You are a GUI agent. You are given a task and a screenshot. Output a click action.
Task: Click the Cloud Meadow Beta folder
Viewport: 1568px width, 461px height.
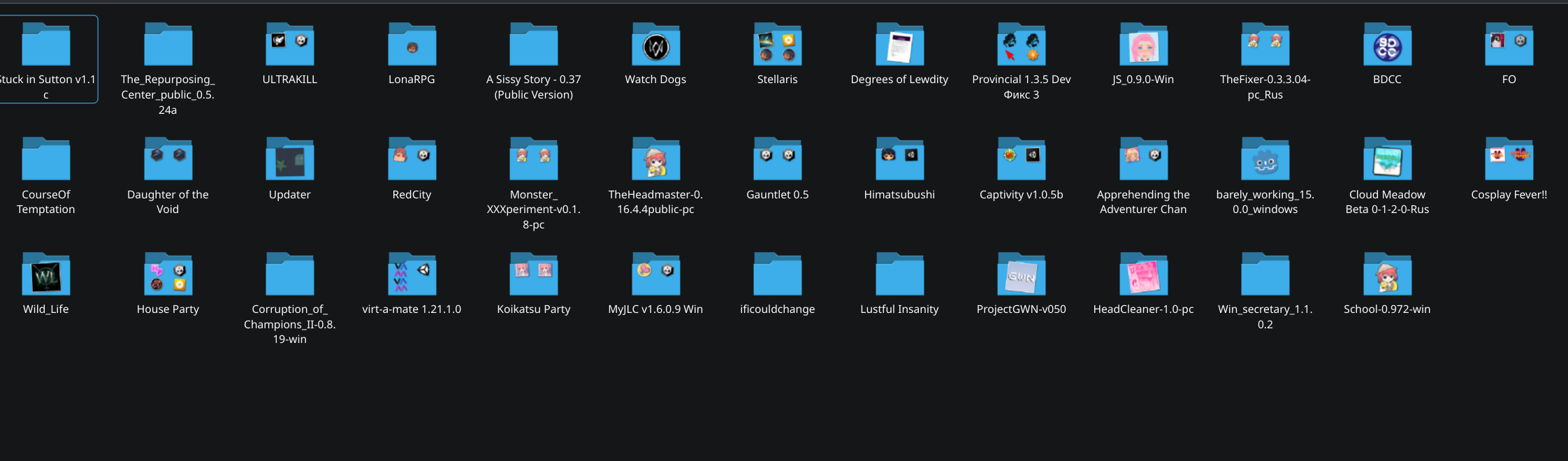(x=1387, y=161)
